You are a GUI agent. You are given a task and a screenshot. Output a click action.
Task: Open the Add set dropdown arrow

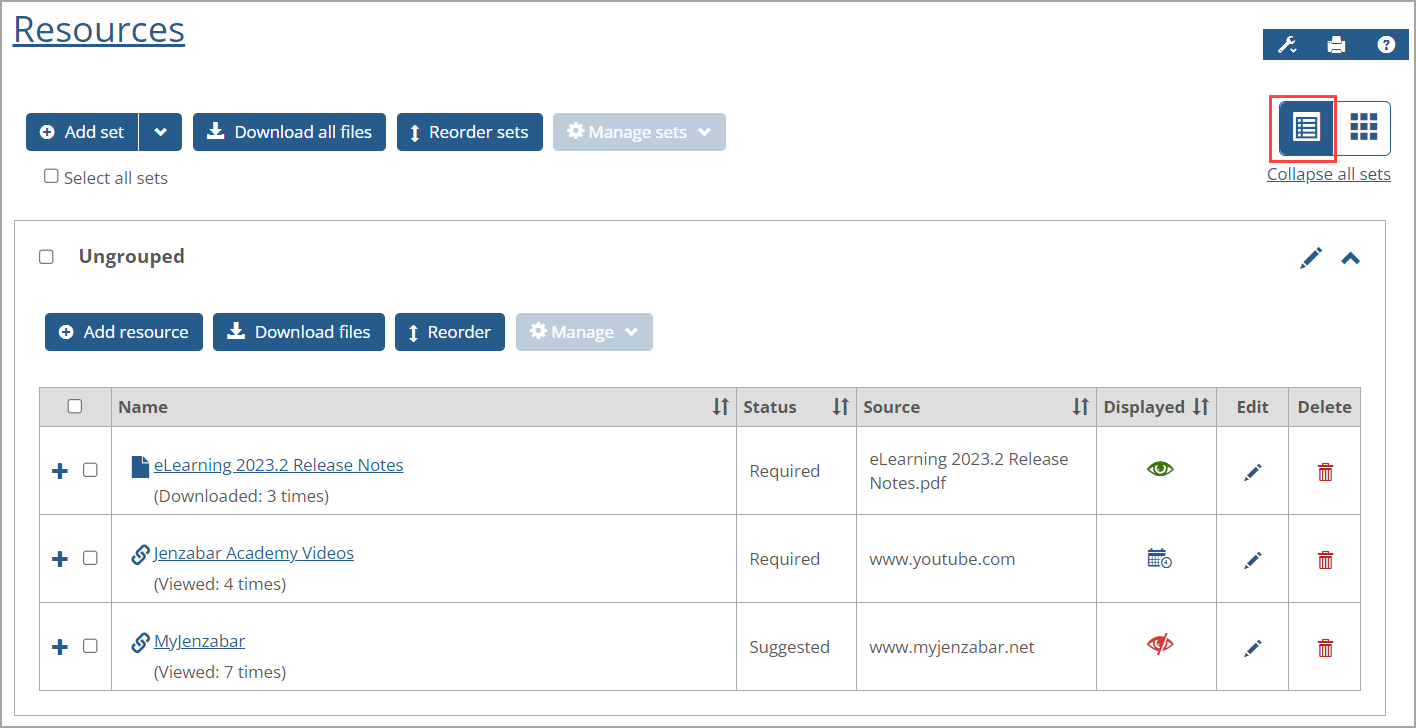[160, 132]
